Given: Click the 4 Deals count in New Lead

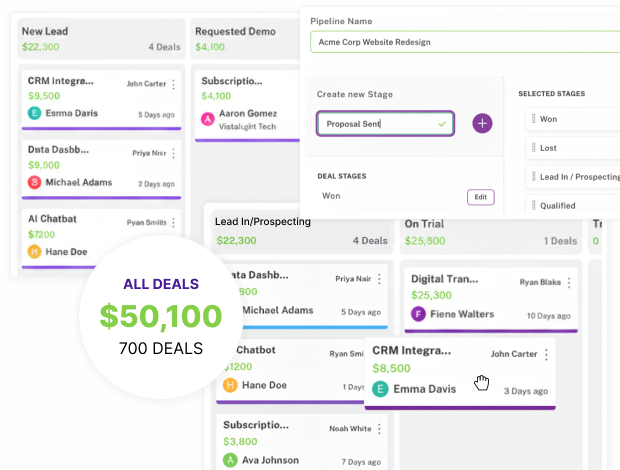Looking at the screenshot, I should click(164, 47).
